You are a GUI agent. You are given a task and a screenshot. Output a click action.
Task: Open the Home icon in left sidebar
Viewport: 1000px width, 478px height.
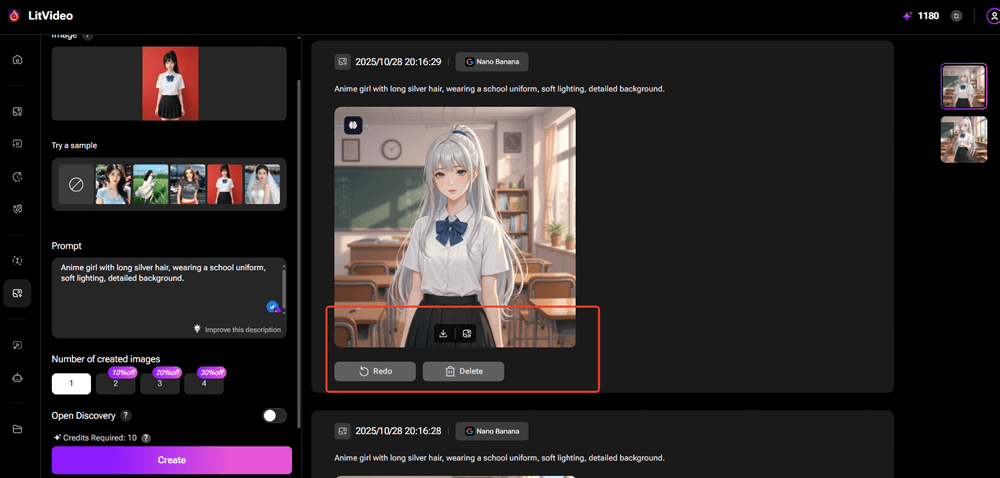pyautogui.click(x=17, y=60)
